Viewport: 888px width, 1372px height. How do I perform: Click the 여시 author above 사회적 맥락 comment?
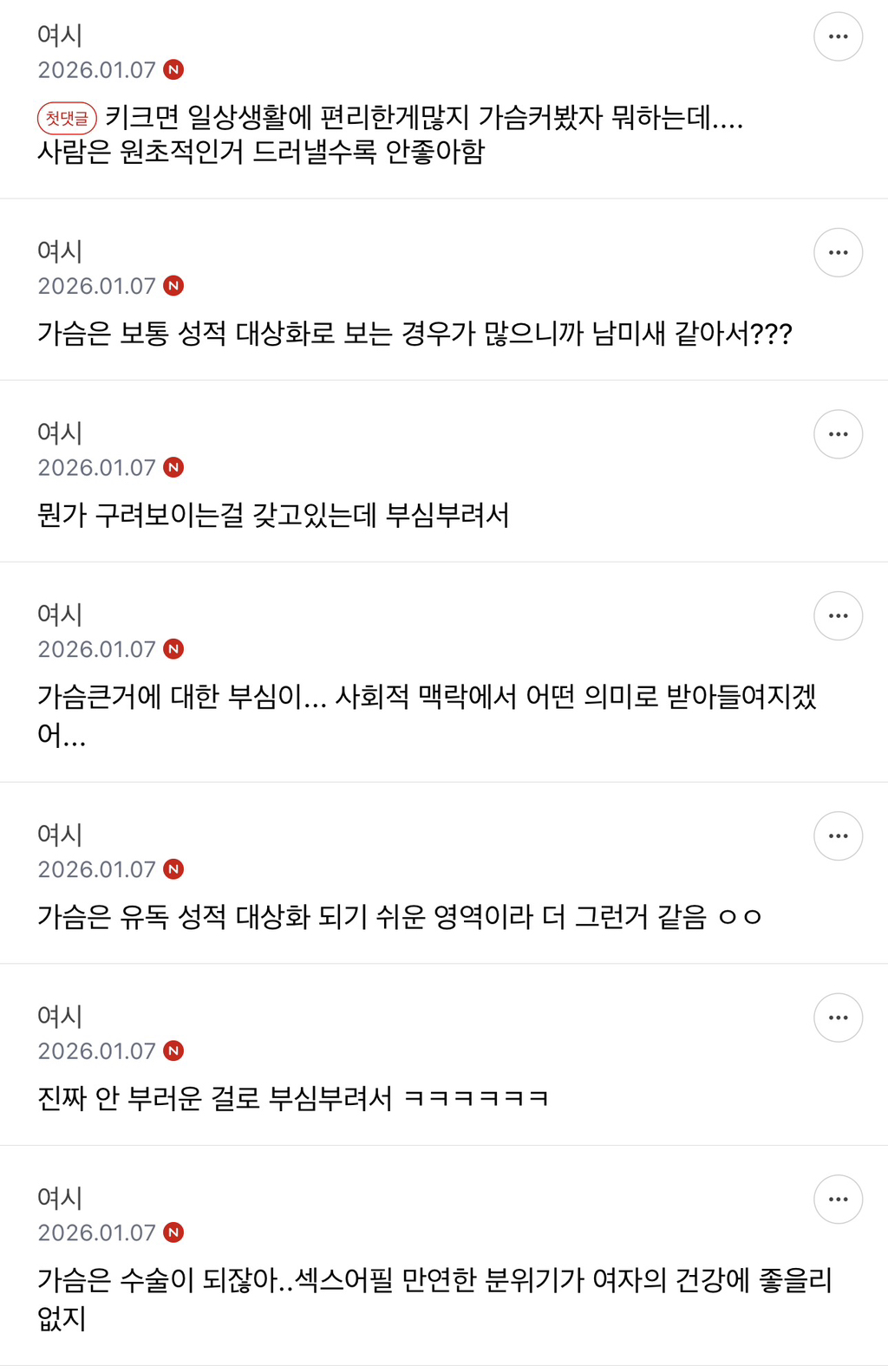point(60,614)
